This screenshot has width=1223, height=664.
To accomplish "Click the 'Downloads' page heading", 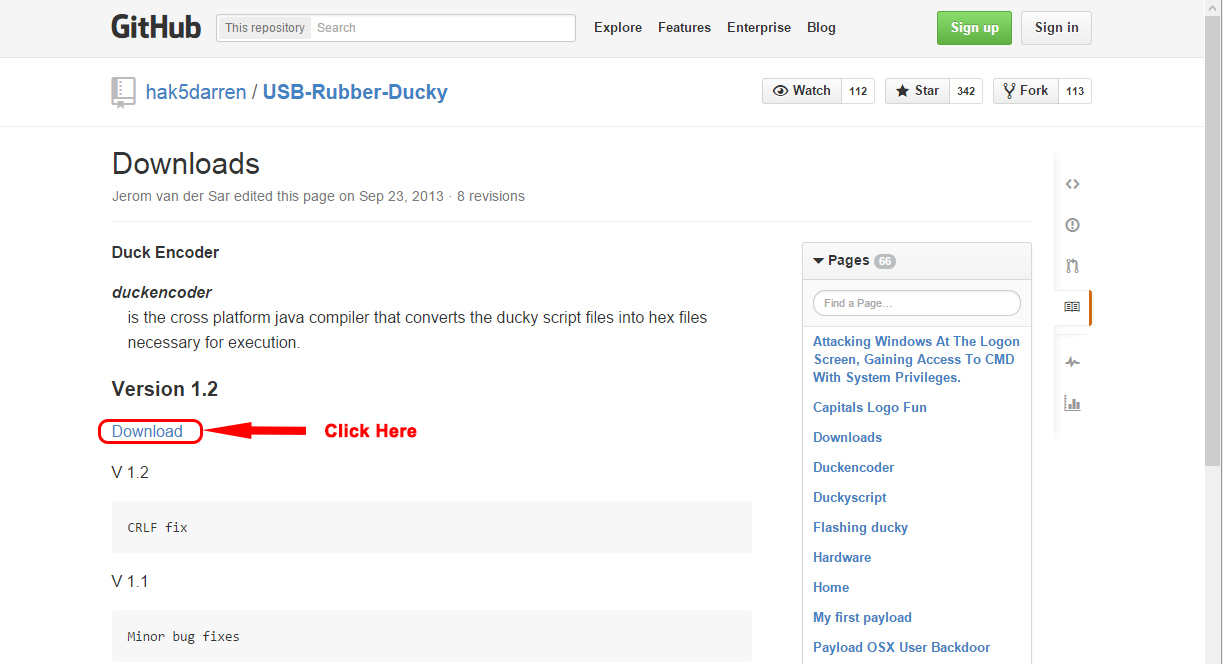I will point(186,164).
